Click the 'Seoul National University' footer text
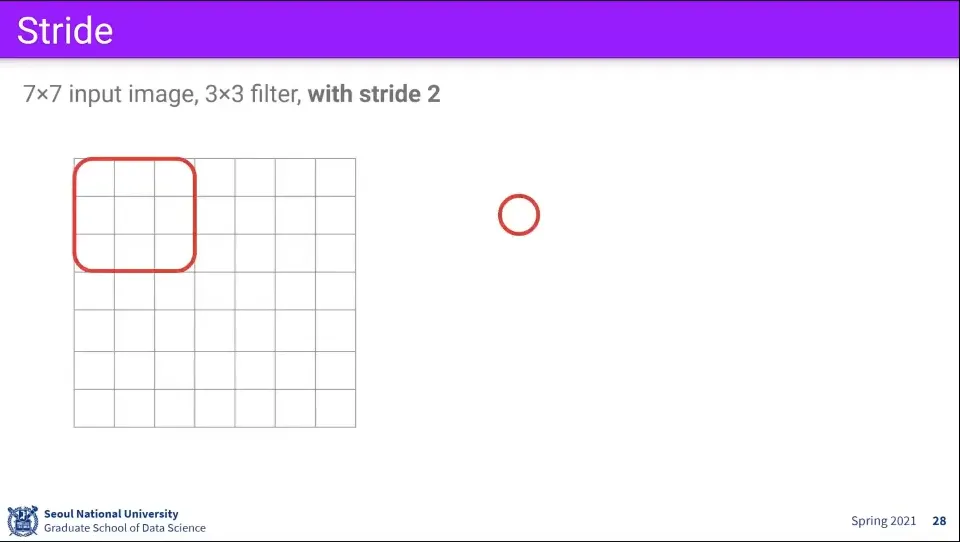 pyautogui.click(x=111, y=514)
